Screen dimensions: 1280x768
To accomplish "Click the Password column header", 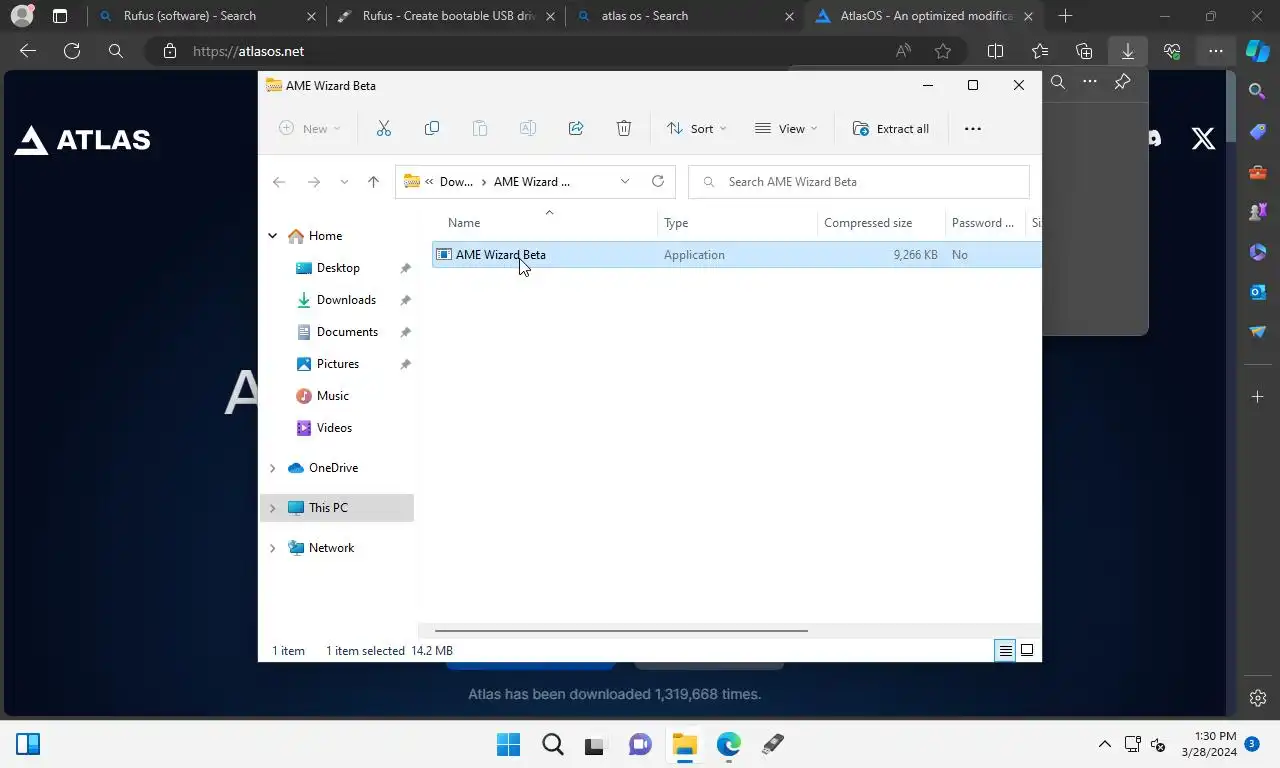I will tap(985, 223).
